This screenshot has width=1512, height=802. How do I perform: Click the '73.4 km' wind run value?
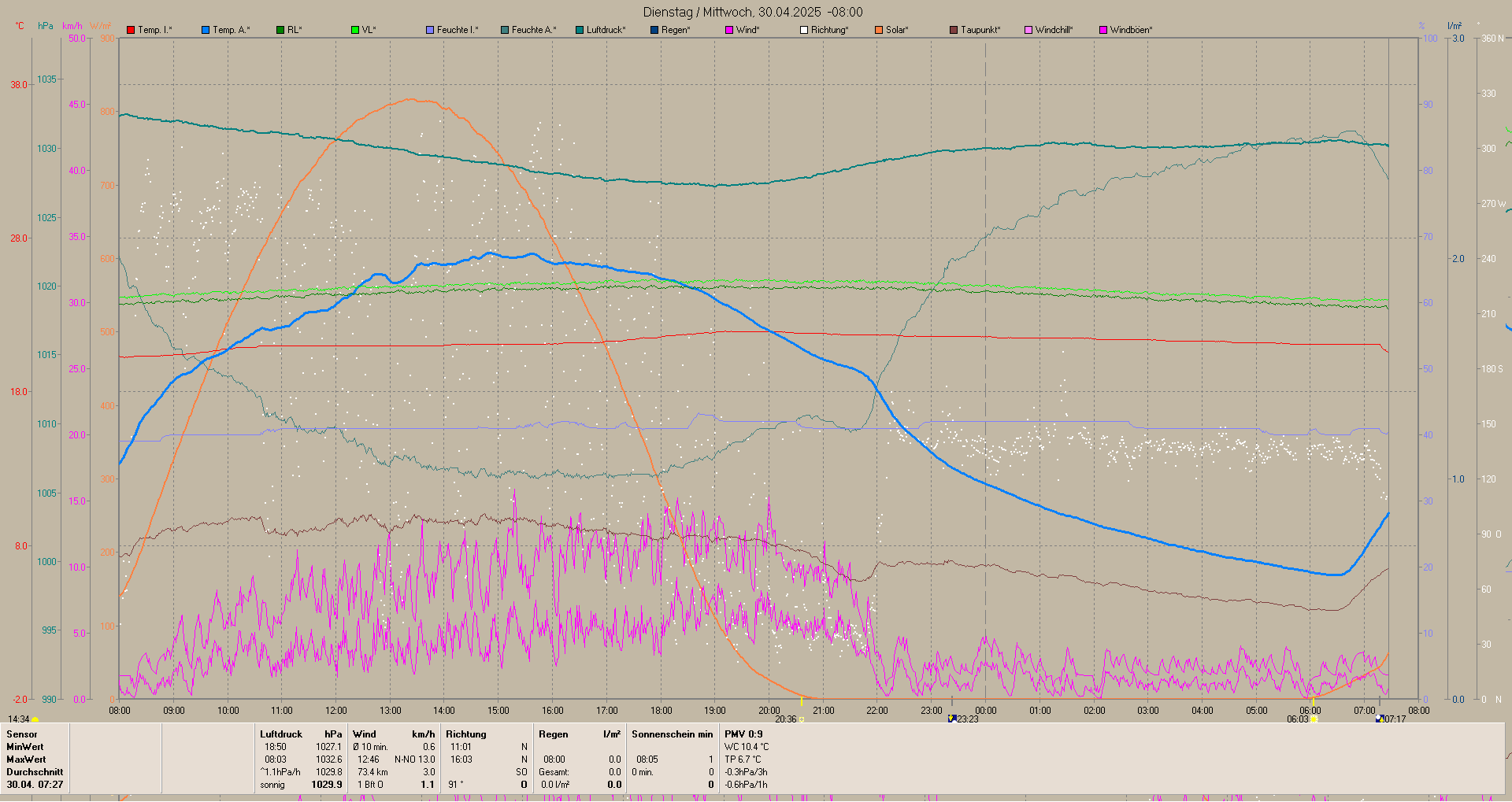pos(372,772)
